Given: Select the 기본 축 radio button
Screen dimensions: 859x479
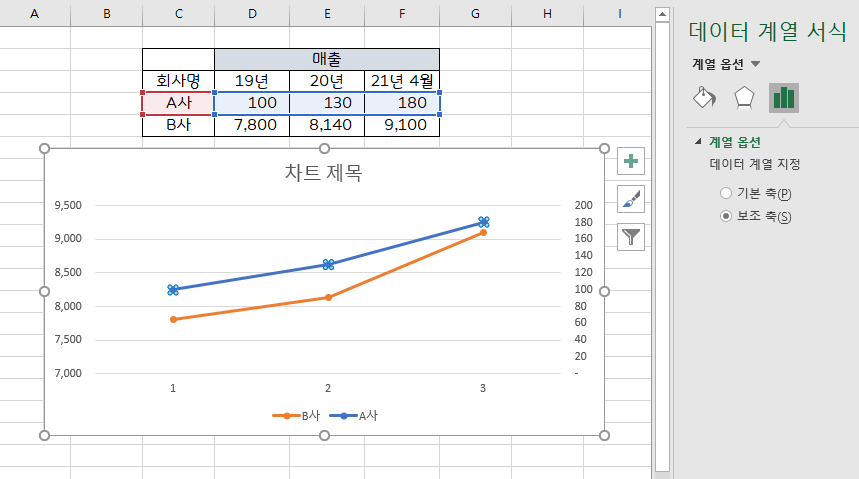Looking at the screenshot, I should 726,193.
